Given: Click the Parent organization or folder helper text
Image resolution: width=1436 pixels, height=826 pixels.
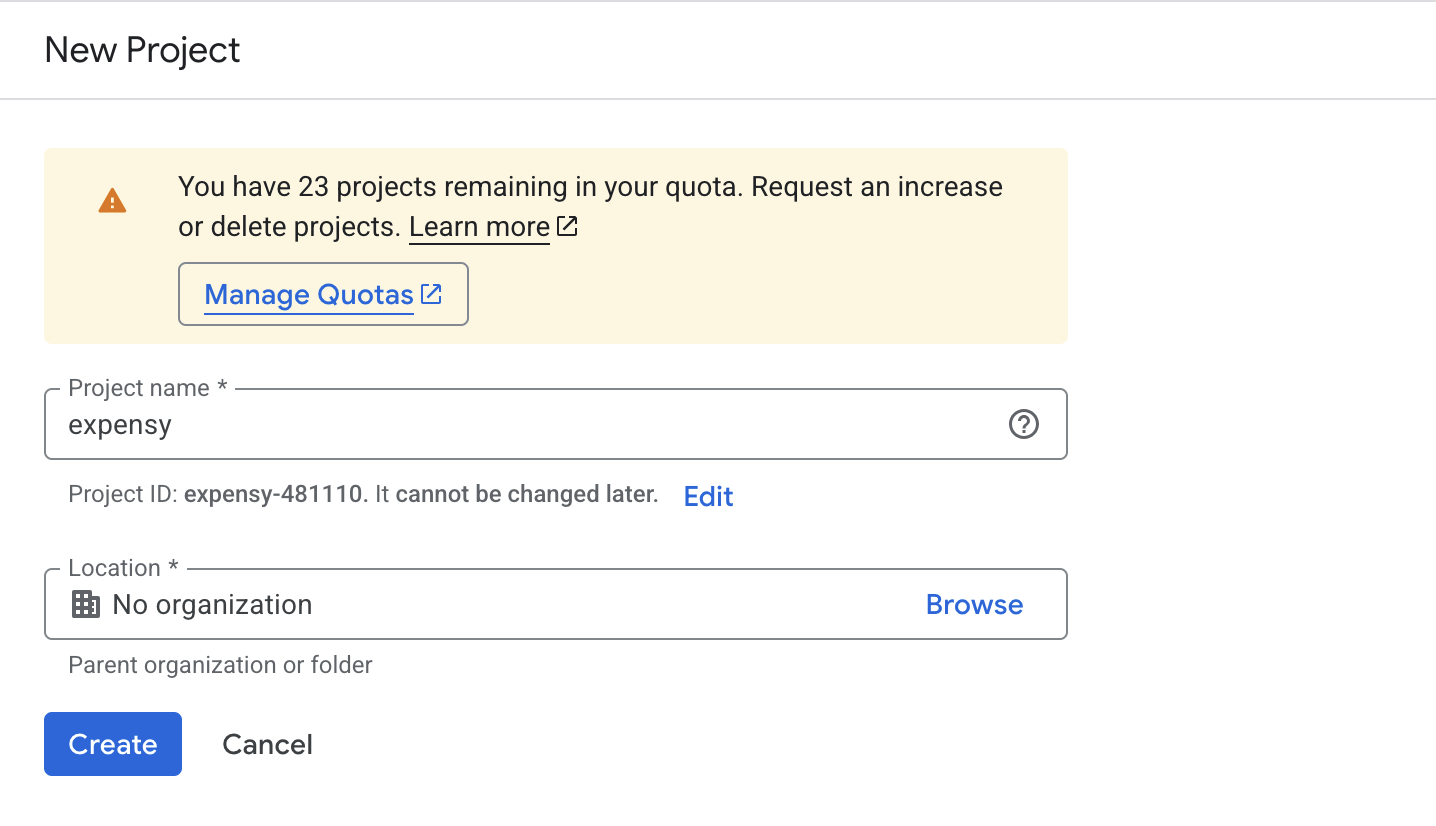Looking at the screenshot, I should 219,664.
